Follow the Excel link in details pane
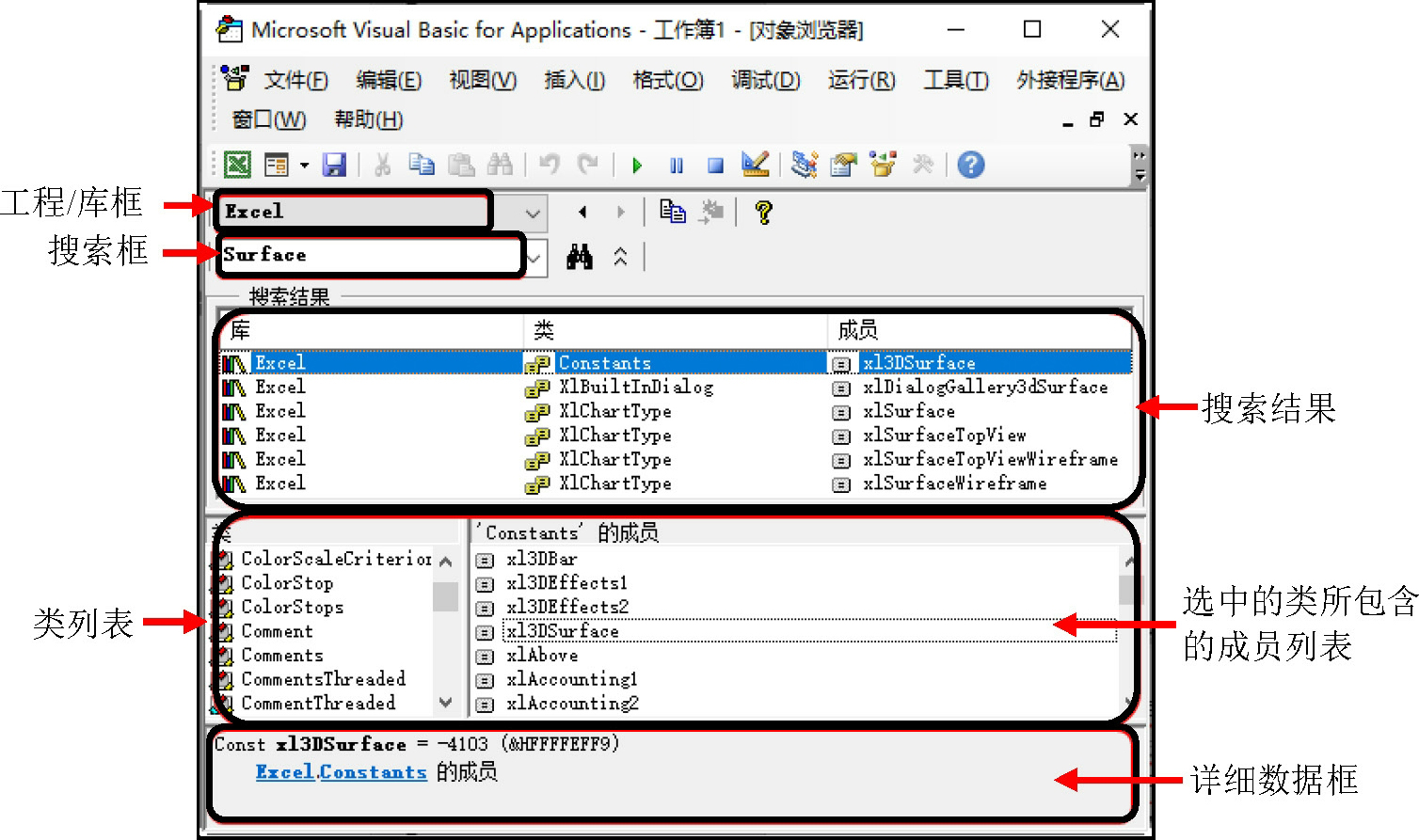 pyautogui.click(x=284, y=772)
